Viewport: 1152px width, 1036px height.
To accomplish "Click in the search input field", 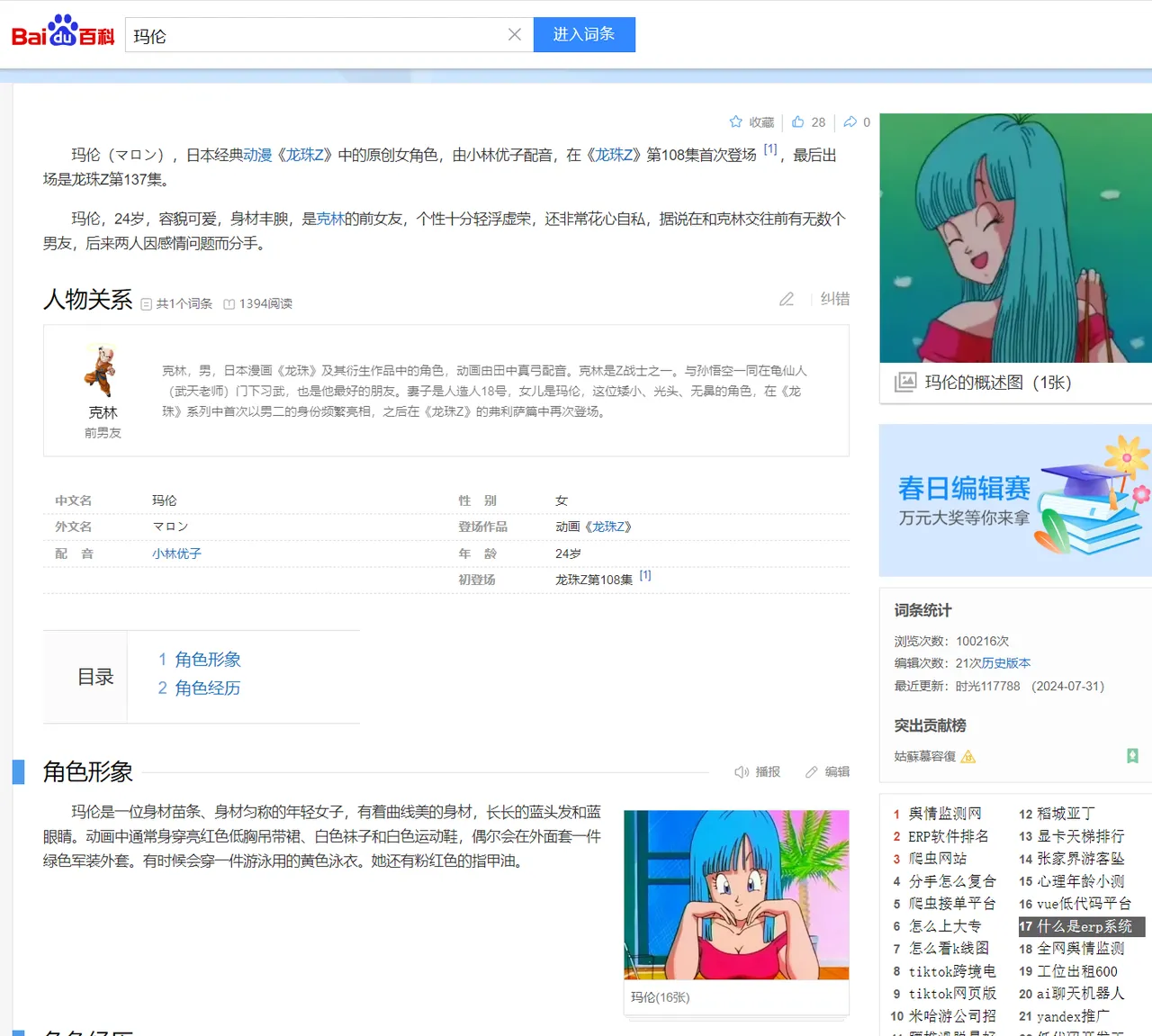I will click(315, 35).
